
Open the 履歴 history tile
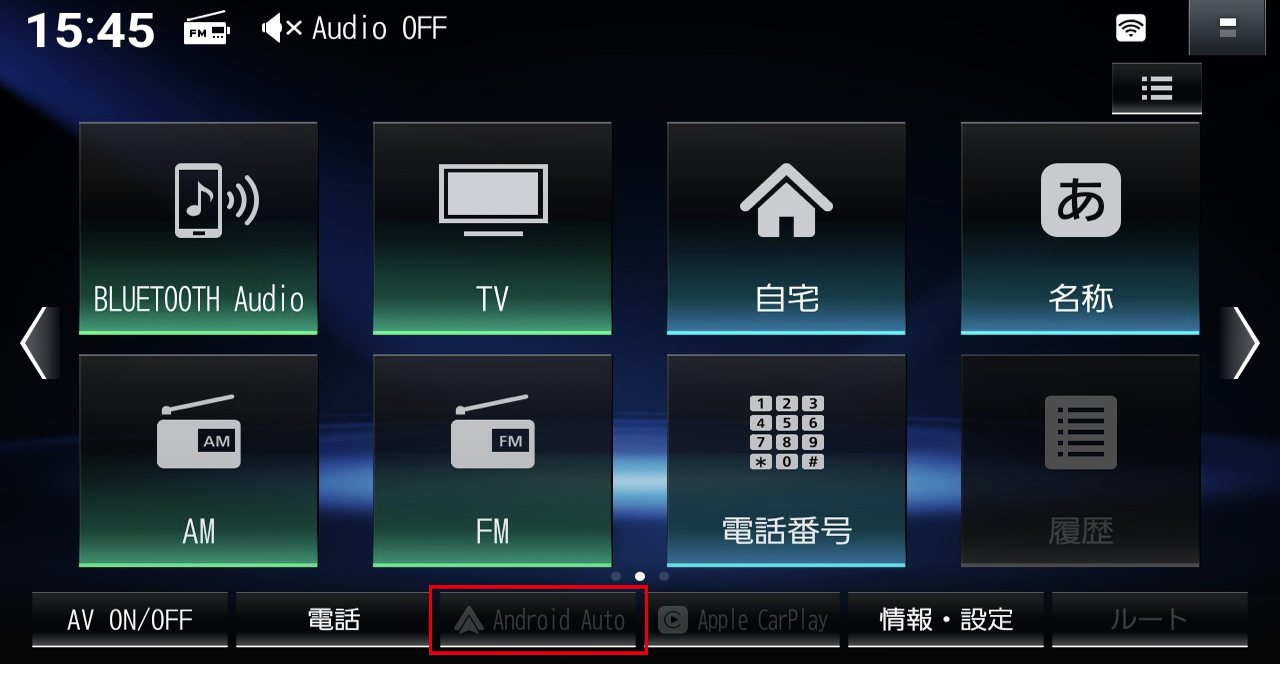point(1080,461)
